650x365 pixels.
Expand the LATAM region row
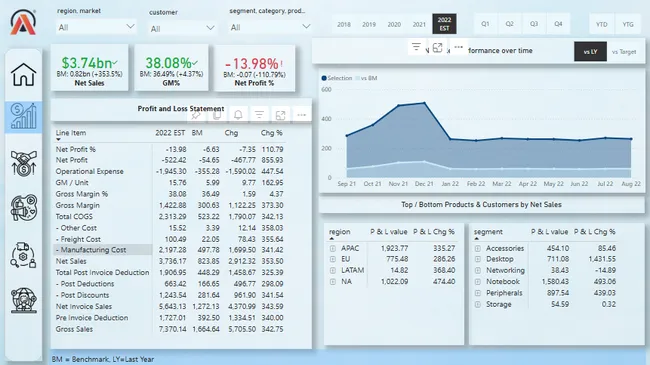332,270
